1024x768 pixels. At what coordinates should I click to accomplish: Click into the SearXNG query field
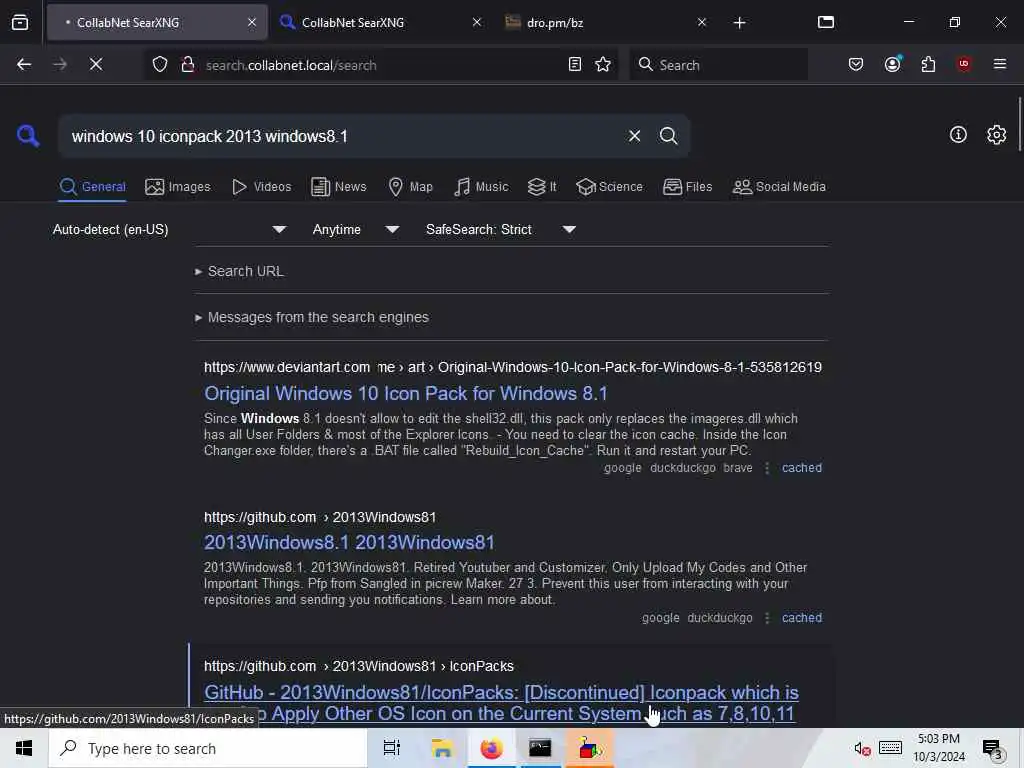[340, 136]
